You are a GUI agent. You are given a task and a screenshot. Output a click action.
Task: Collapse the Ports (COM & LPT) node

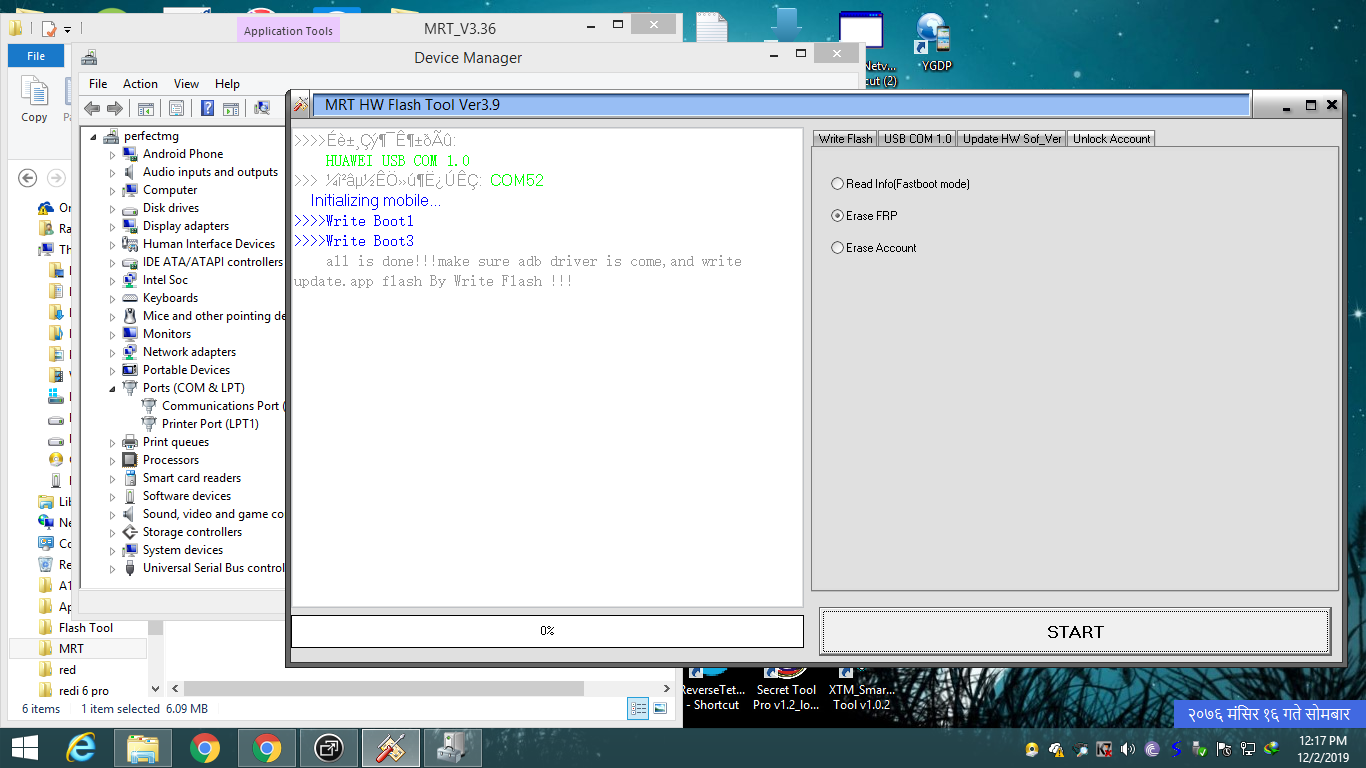(x=113, y=388)
